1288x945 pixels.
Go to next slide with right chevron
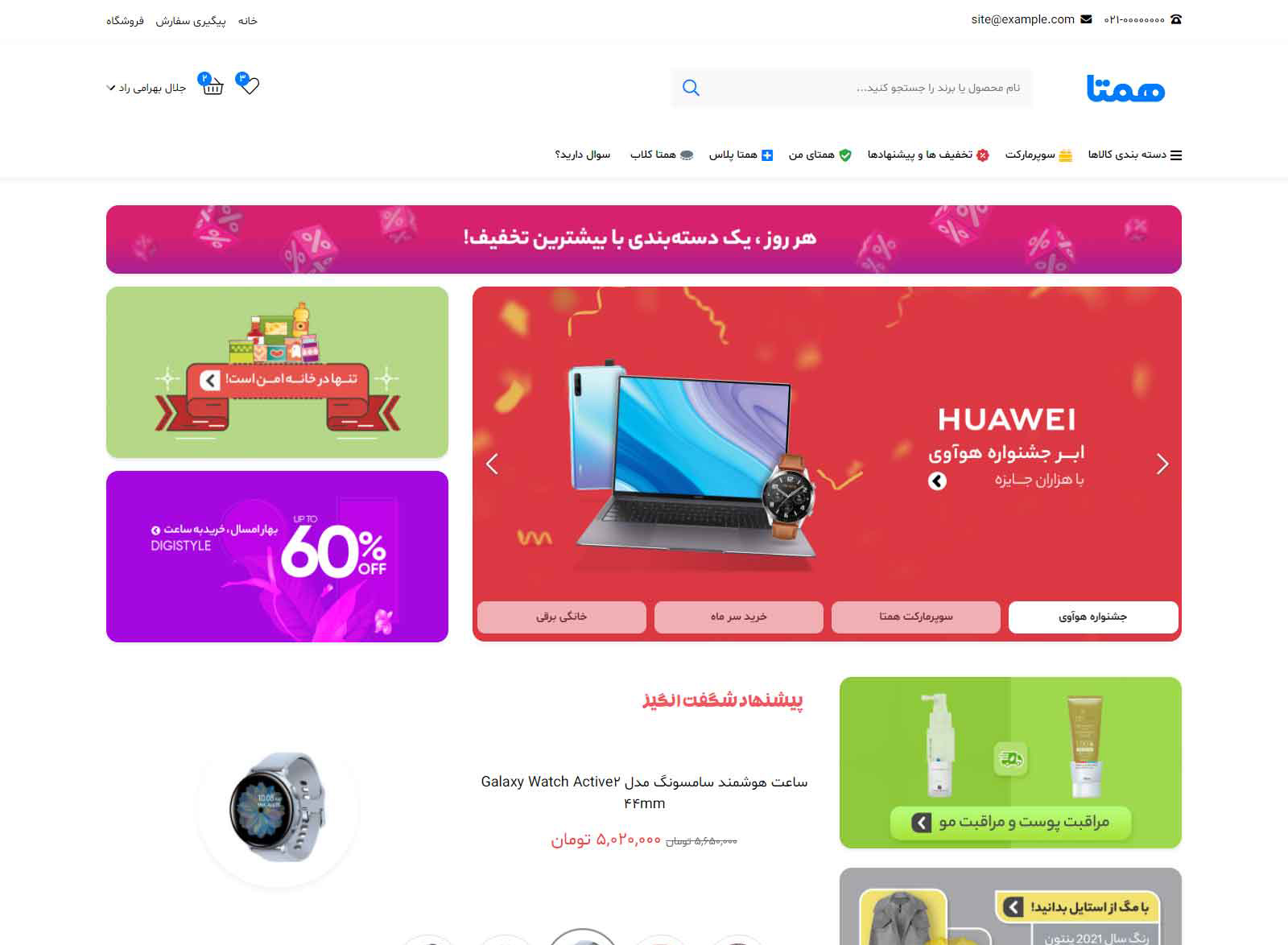(x=1162, y=464)
